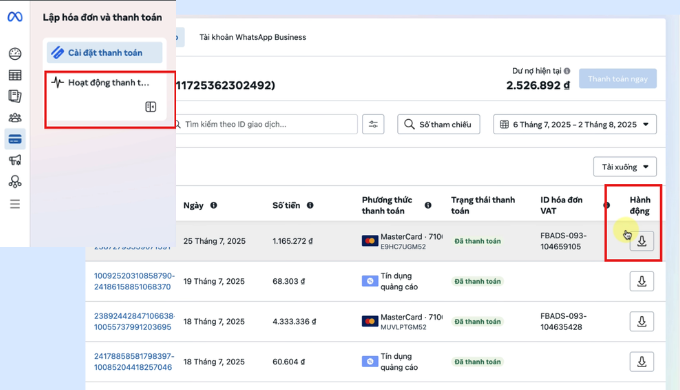This screenshot has height=390, width=680.
Task: Click the ad credit icon in 60.604 đ row
Action: coord(370,361)
